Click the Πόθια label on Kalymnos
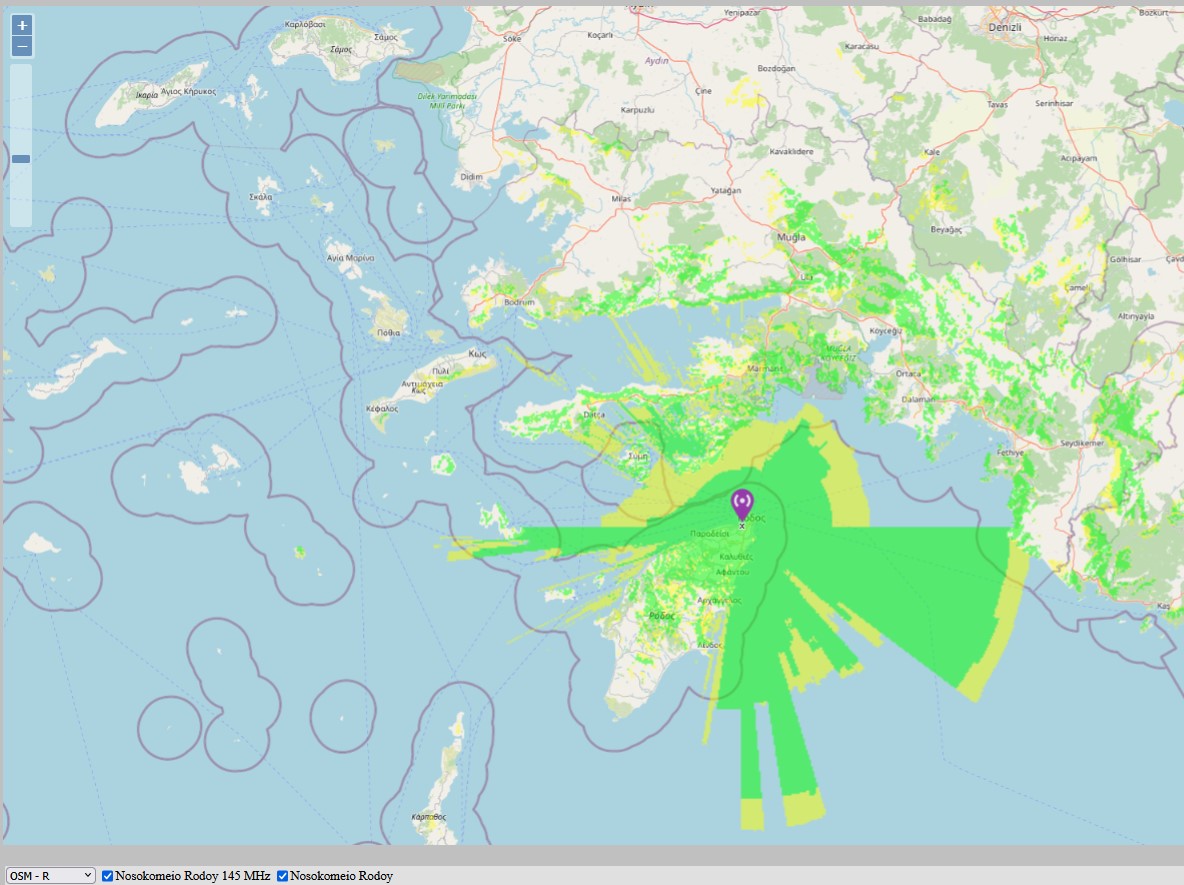 [x=388, y=332]
